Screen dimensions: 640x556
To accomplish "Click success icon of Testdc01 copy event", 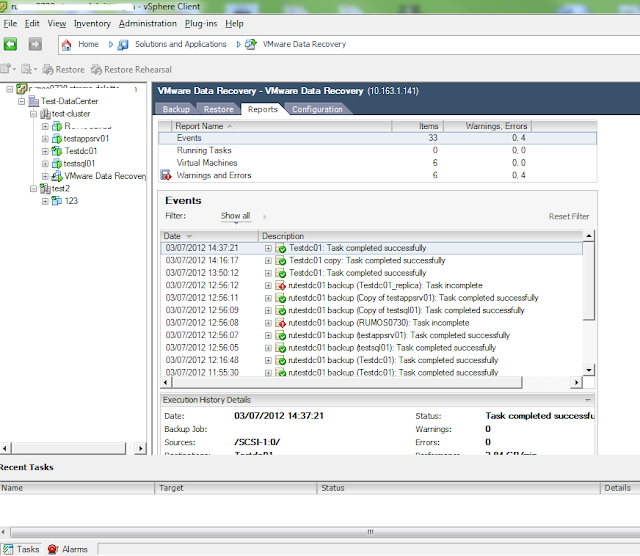I will [281, 260].
